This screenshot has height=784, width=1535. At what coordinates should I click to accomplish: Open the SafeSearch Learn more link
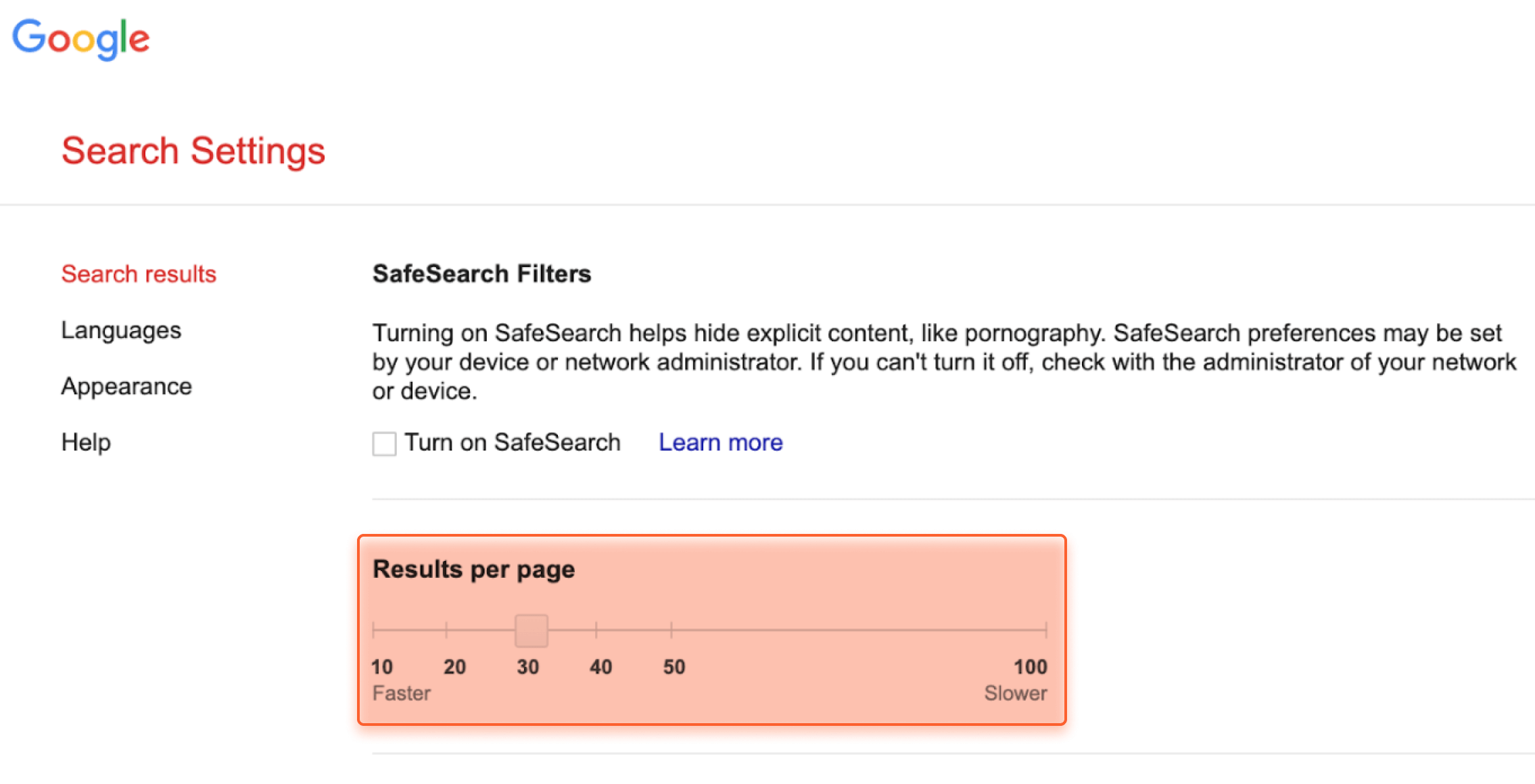[x=721, y=443]
